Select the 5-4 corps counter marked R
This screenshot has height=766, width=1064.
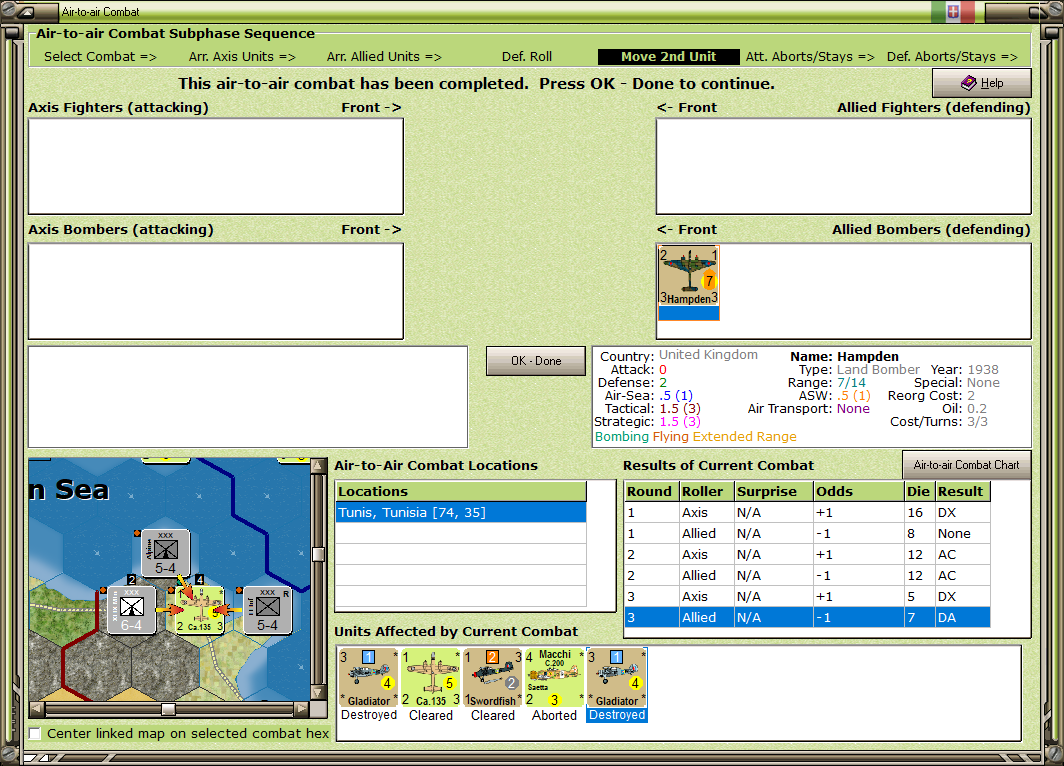[x=267, y=610]
